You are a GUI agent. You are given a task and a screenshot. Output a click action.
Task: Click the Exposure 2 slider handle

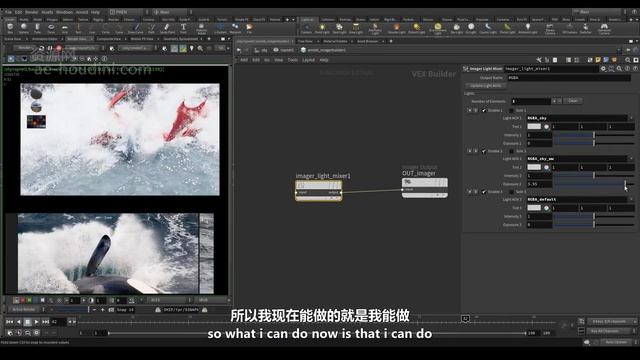tap(625, 184)
